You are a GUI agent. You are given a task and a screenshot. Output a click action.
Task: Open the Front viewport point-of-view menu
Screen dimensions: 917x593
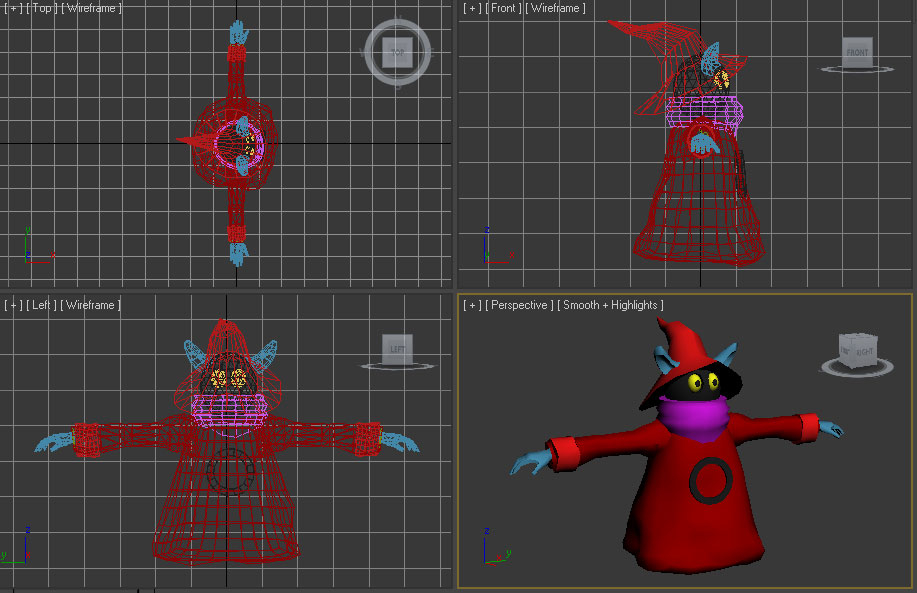(504, 7)
